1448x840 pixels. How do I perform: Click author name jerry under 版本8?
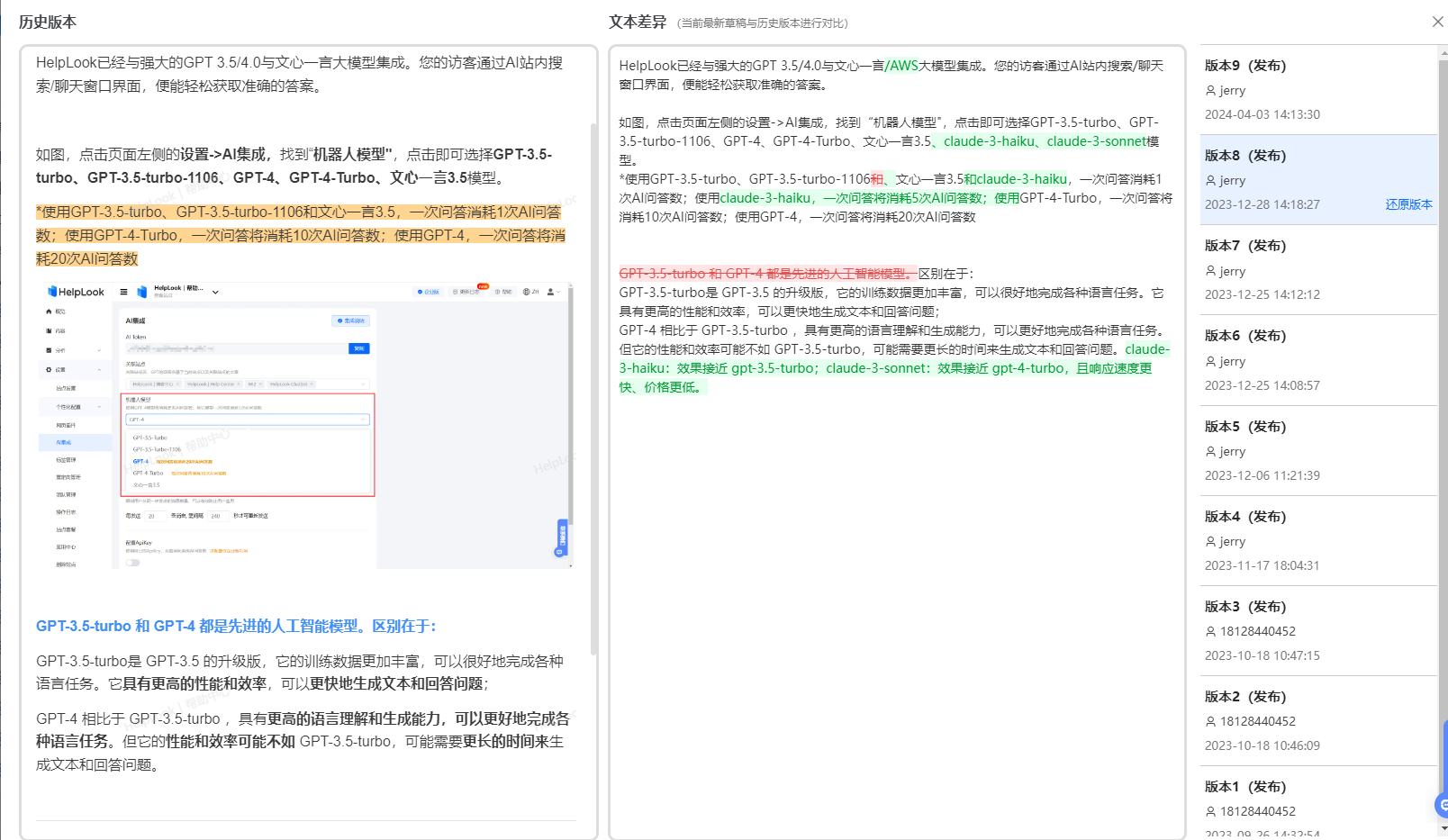coord(1233,181)
